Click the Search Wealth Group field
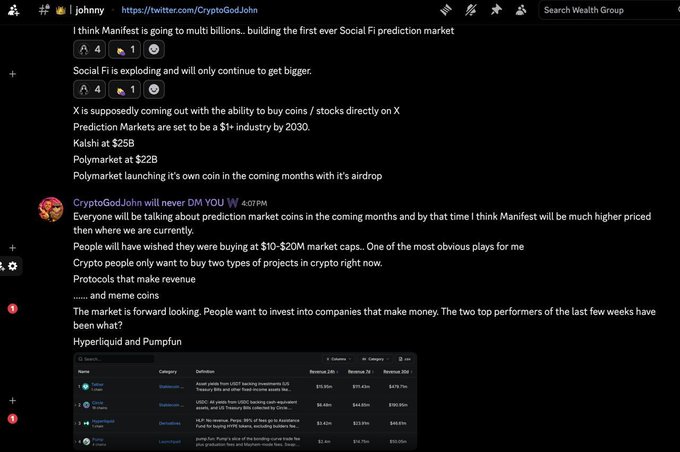 point(607,10)
